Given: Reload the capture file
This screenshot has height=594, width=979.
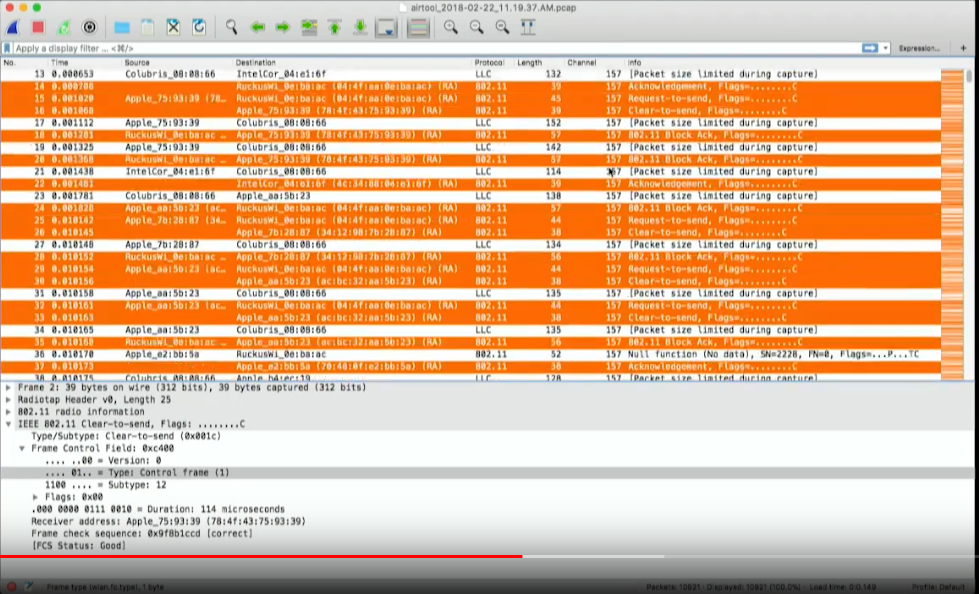Looking at the screenshot, I should click(199, 27).
